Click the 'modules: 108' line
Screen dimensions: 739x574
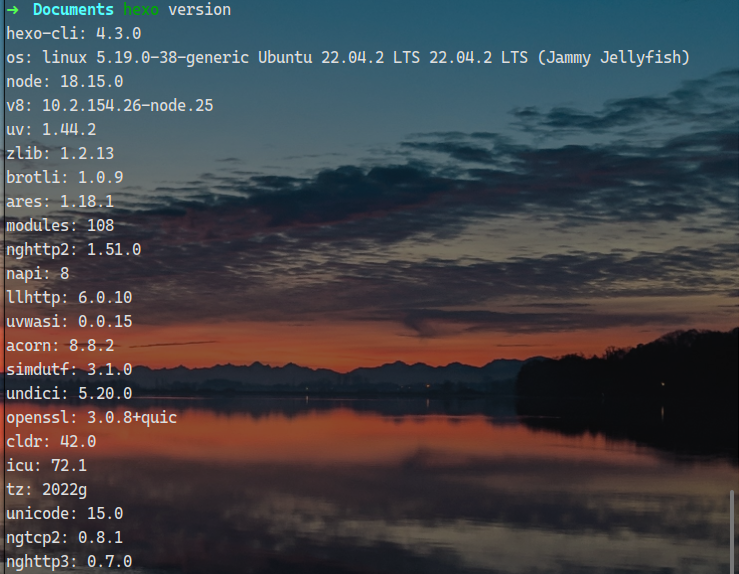point(60,225)
